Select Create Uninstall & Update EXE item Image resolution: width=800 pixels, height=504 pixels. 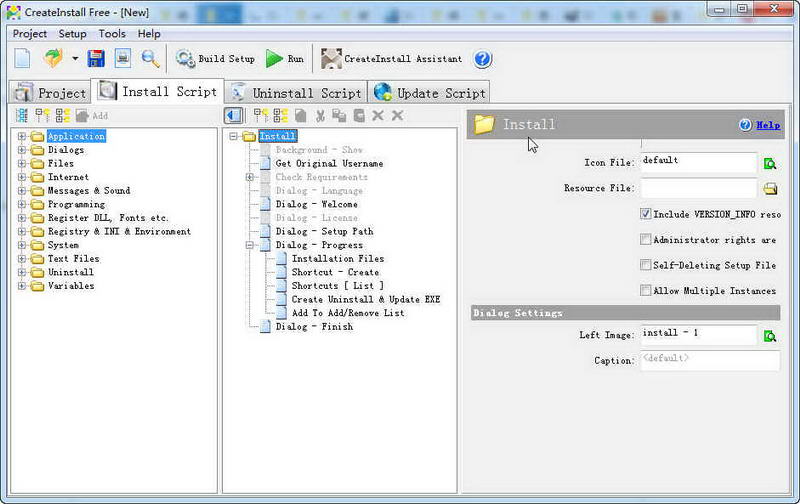tap(366, 299)
